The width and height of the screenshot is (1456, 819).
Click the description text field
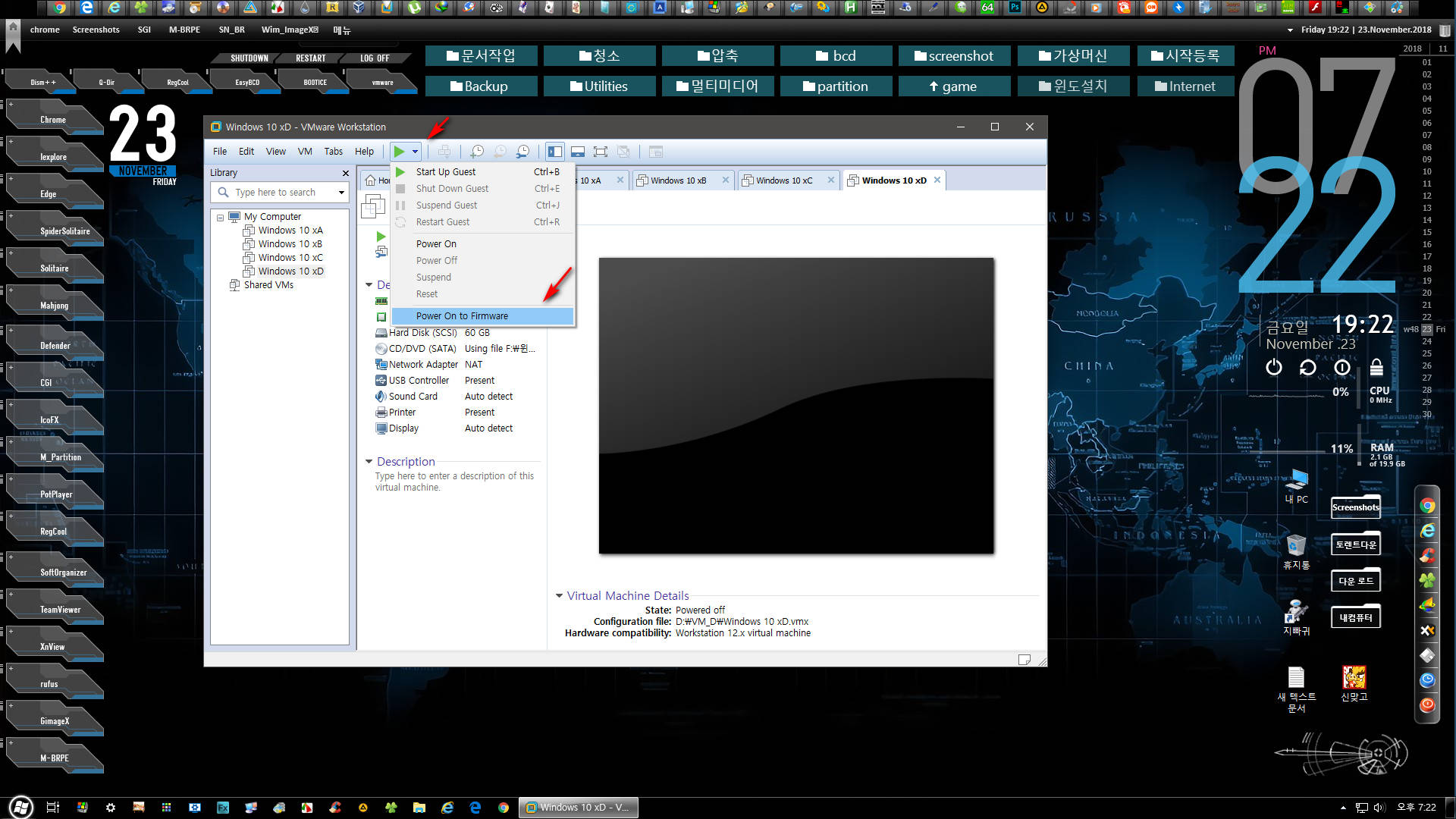[454, 482]
